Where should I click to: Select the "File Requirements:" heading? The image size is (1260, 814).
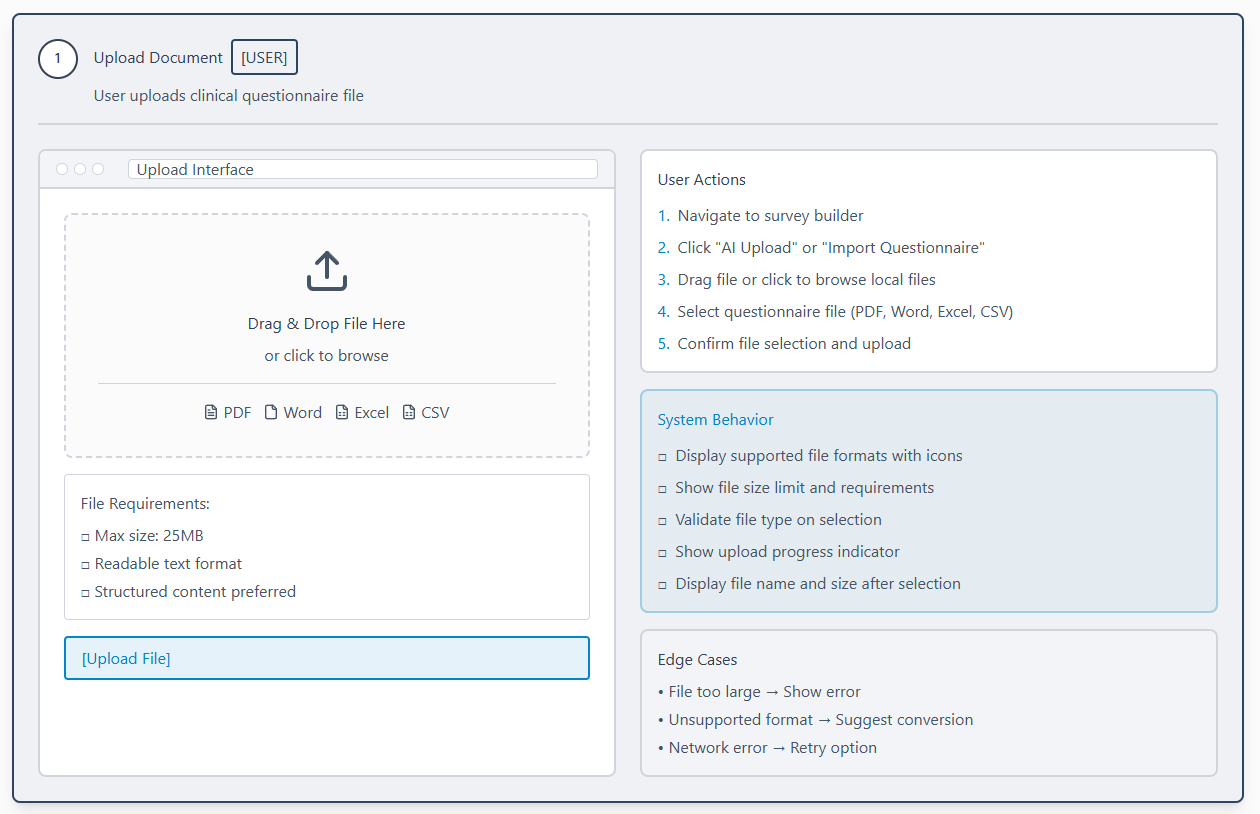tap(145, 503)
